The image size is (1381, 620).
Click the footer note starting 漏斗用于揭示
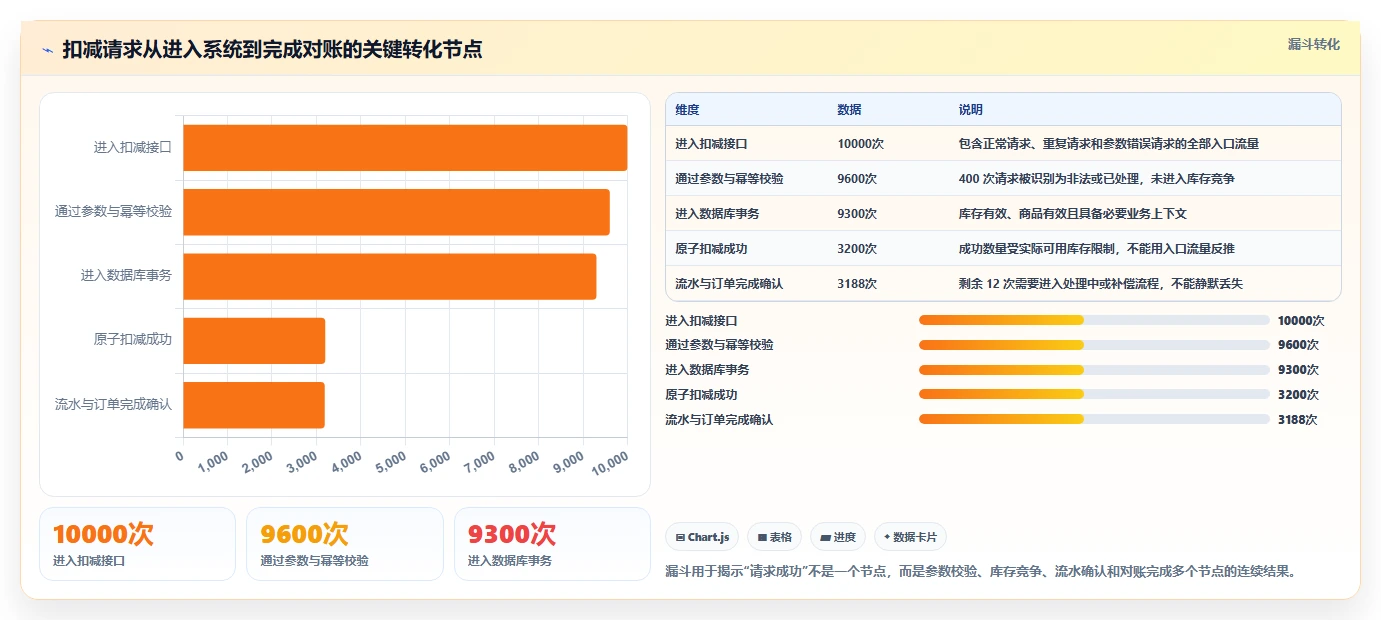tap(982, 573)
